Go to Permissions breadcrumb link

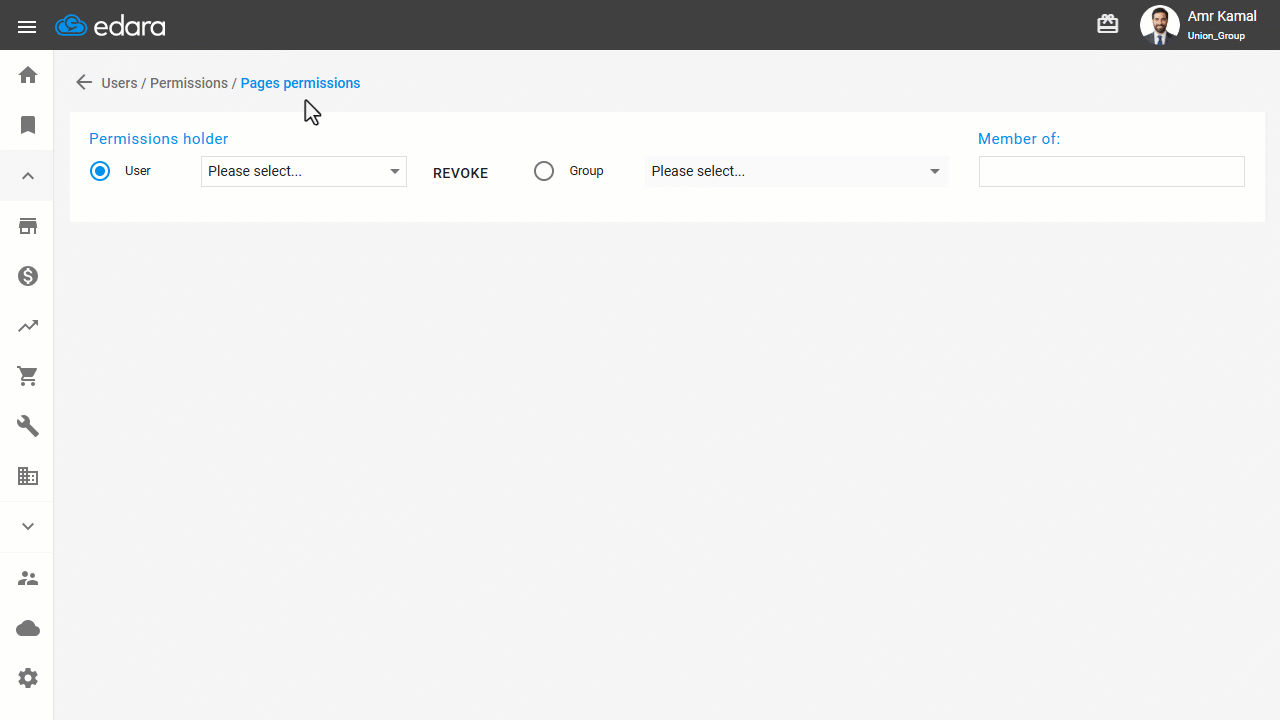pos(189,83)
